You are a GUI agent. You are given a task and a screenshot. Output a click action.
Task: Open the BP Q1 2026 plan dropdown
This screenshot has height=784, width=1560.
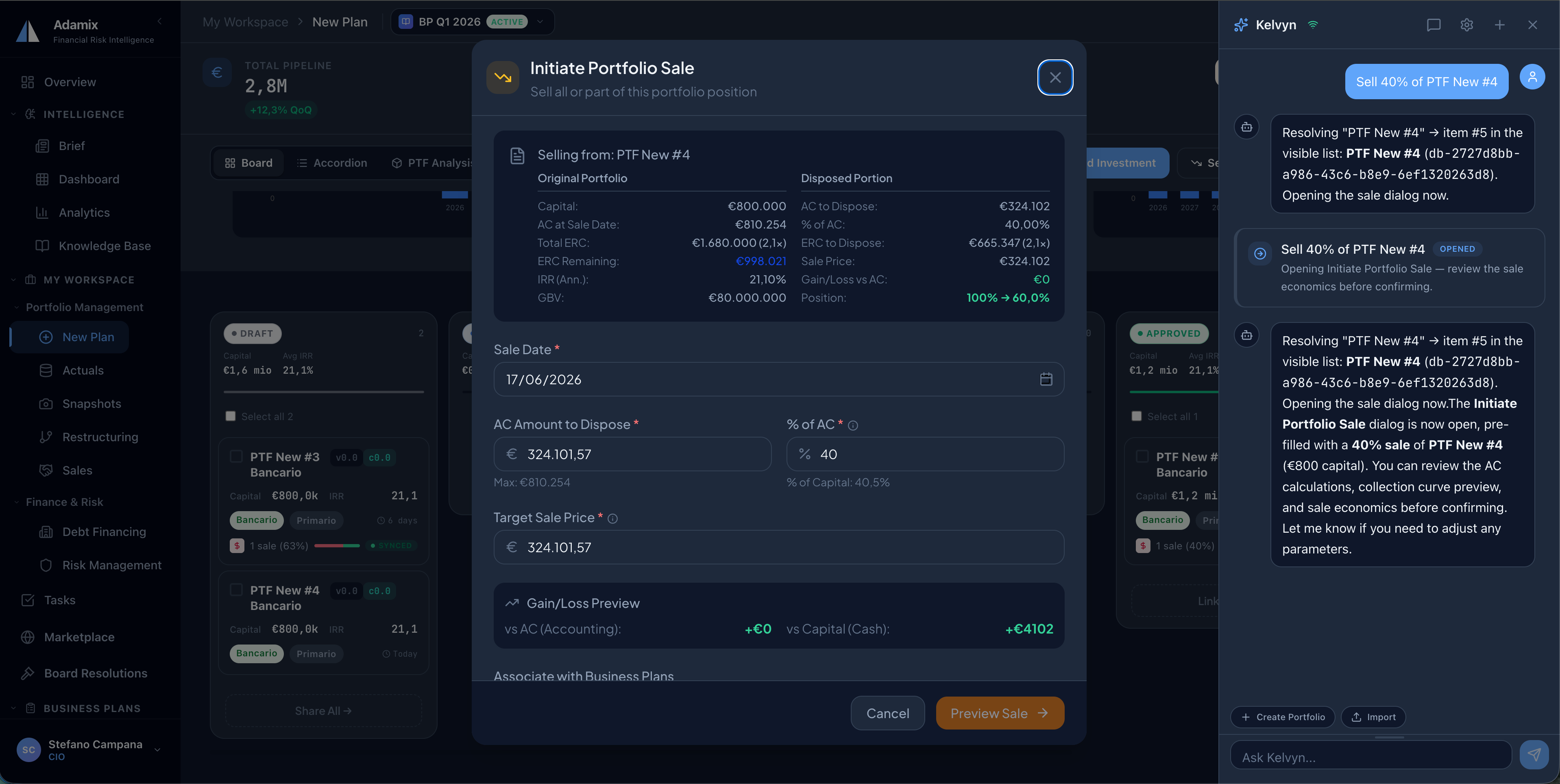coord(540,22)
